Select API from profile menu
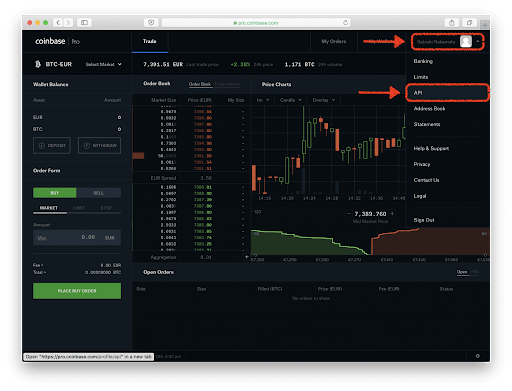 tap(448, 93)
